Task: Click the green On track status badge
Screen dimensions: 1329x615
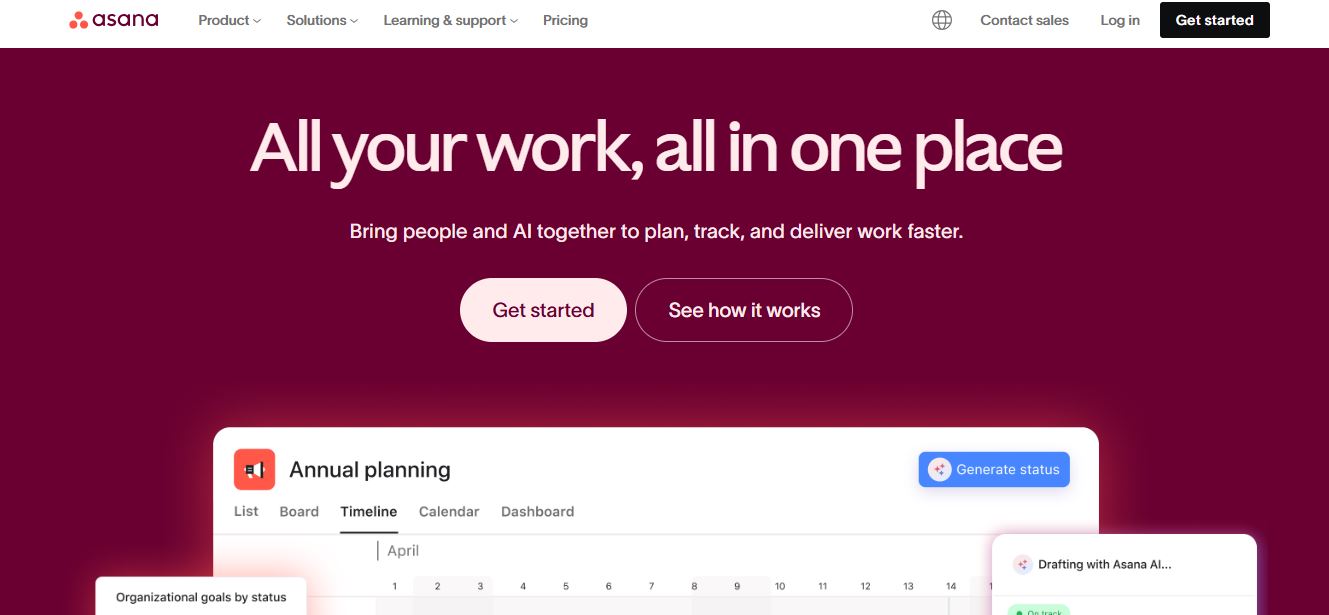Action: point(1041,611)
